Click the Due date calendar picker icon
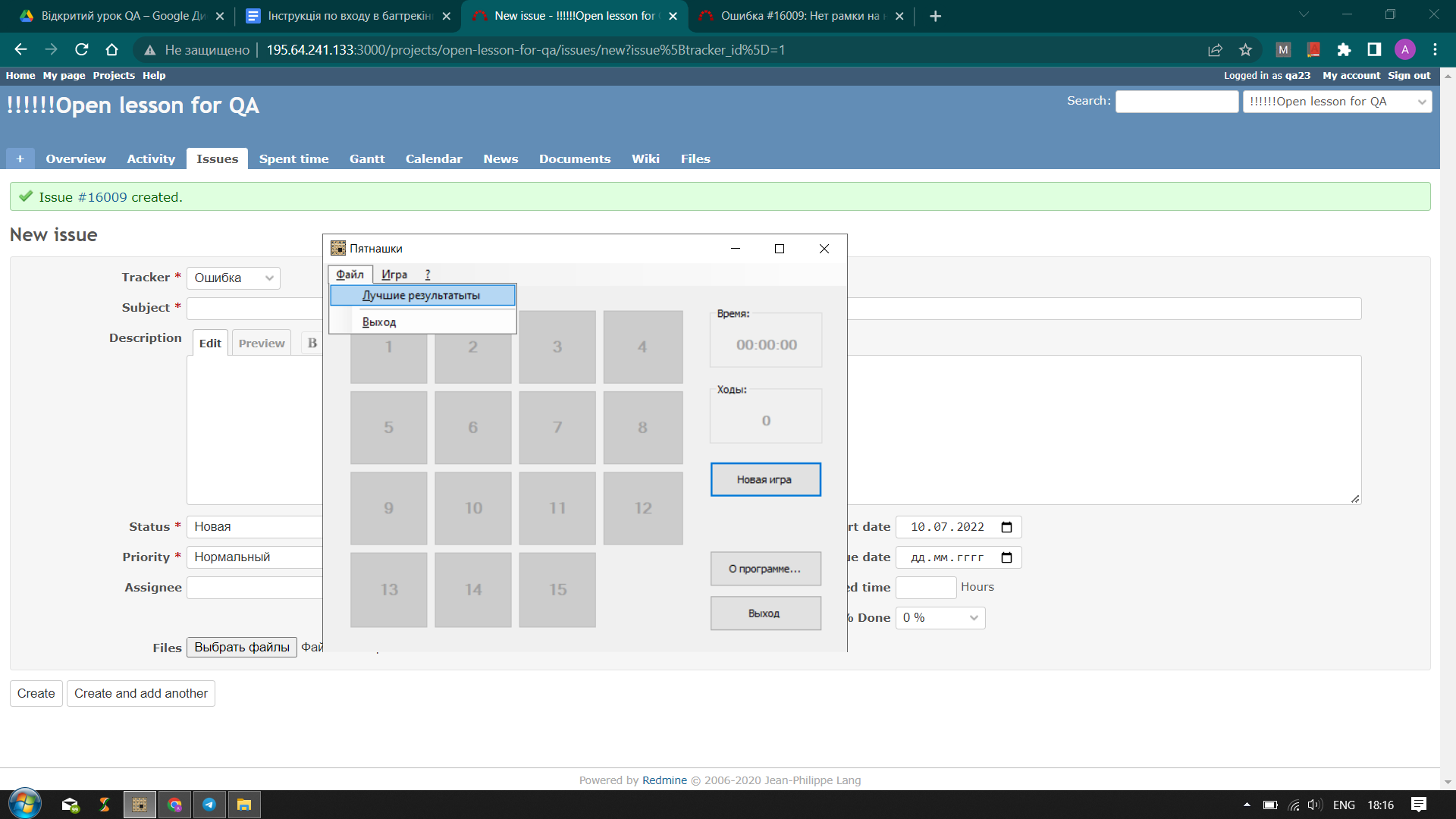This screenshot has width=1456, height=819. 1006,557
